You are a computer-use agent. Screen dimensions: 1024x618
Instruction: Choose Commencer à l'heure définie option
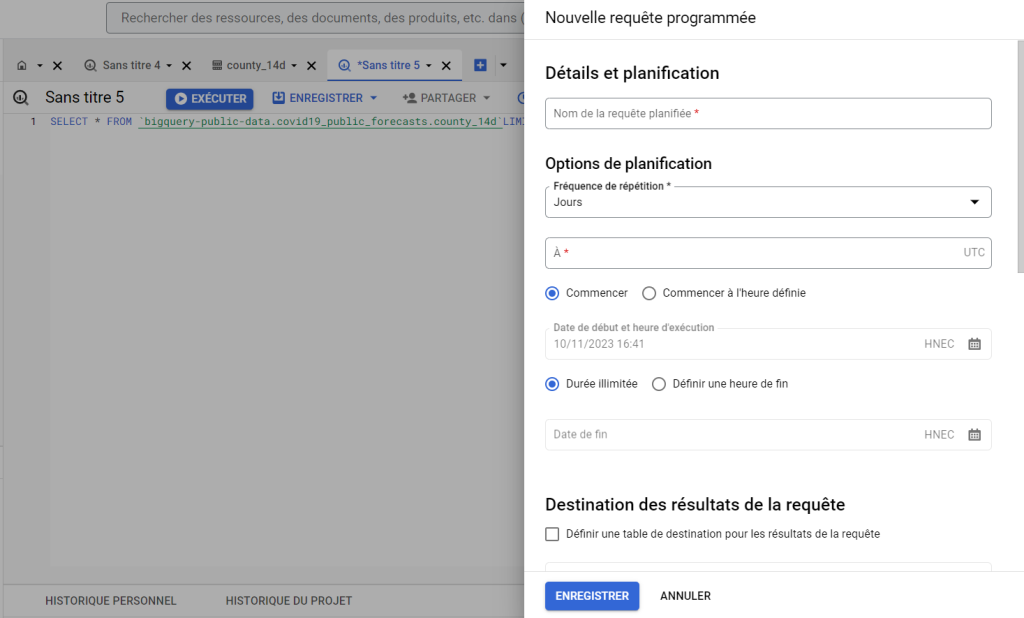pos(649,293)
